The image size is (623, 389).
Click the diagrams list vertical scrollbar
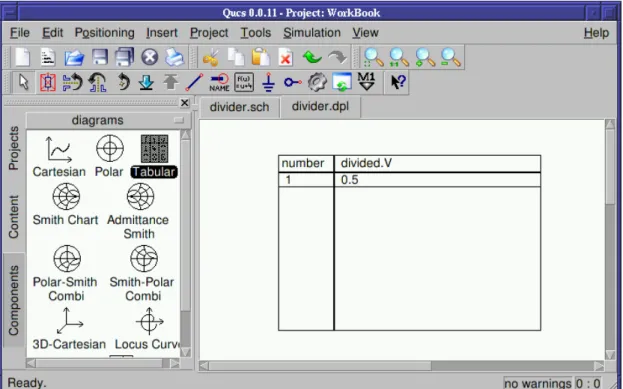[x=185, y=243]
